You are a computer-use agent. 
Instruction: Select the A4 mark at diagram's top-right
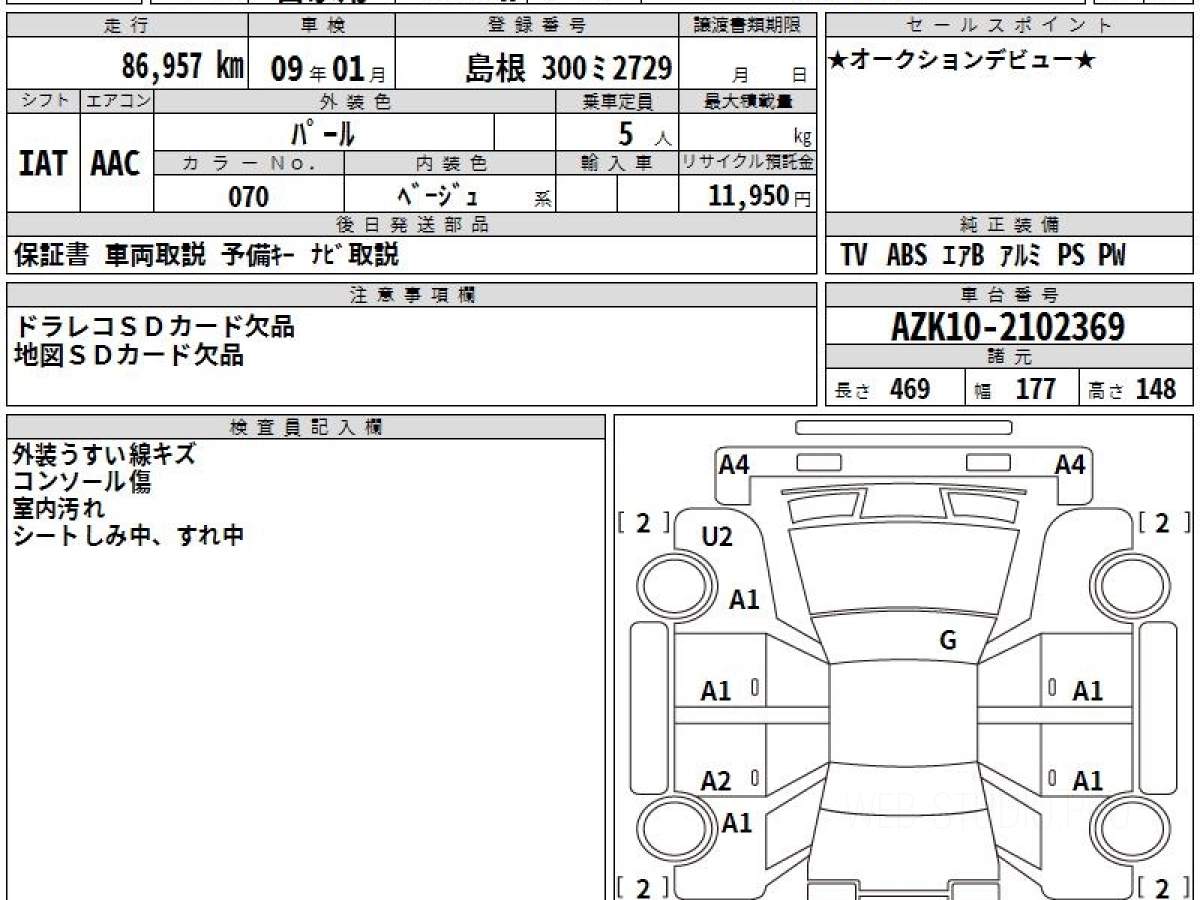click(x=1070, y=464)
